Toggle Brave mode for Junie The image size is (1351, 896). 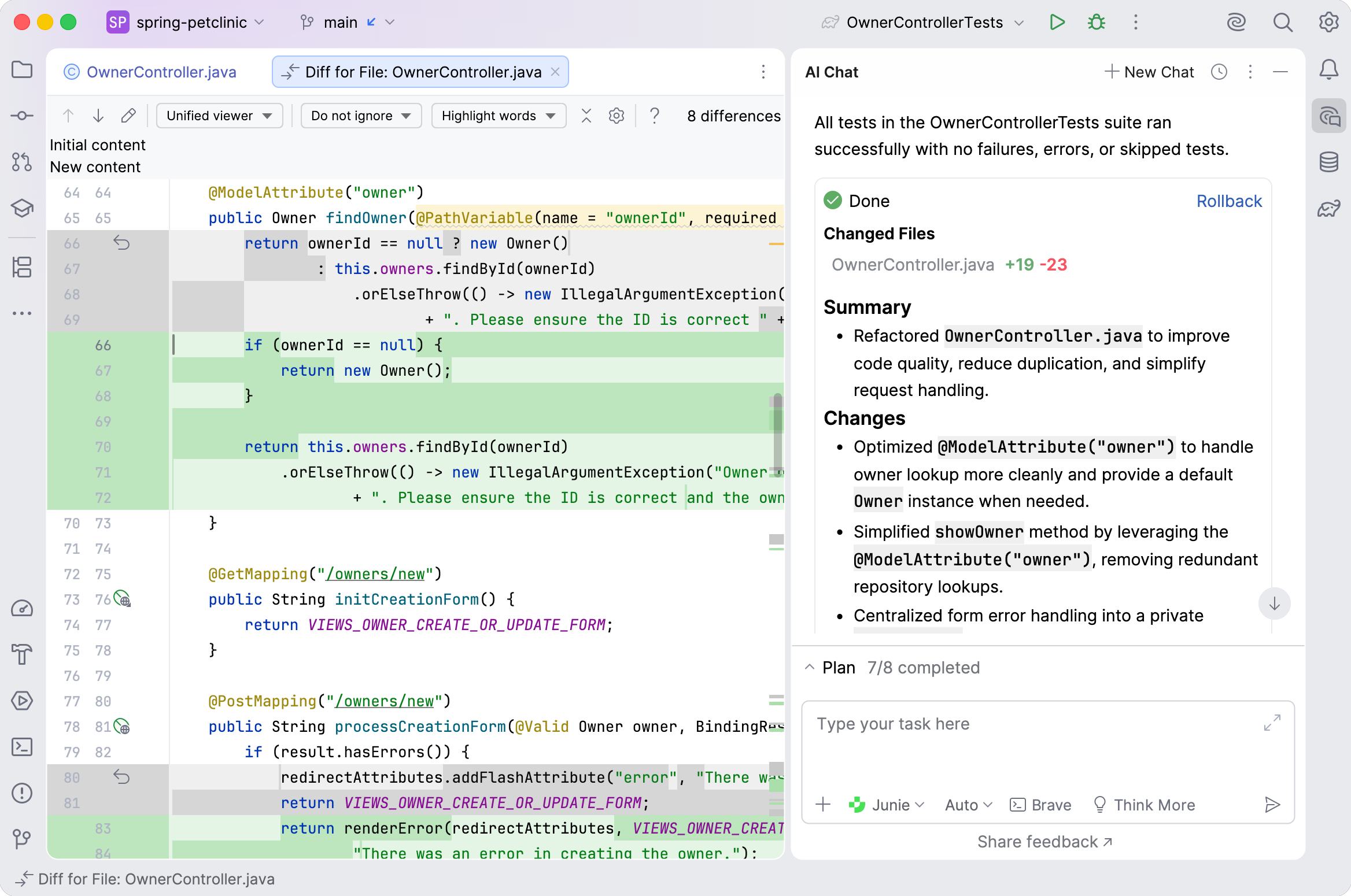coord(1040,805)
